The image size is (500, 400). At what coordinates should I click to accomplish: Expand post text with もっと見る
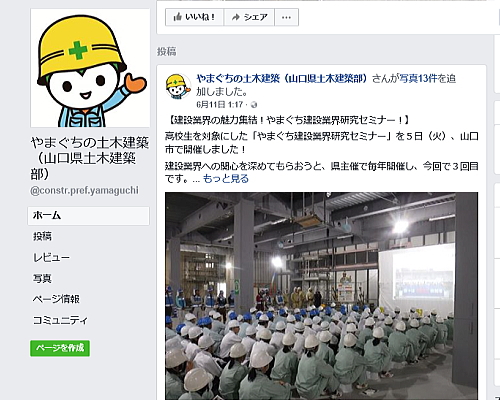(226, 179)
